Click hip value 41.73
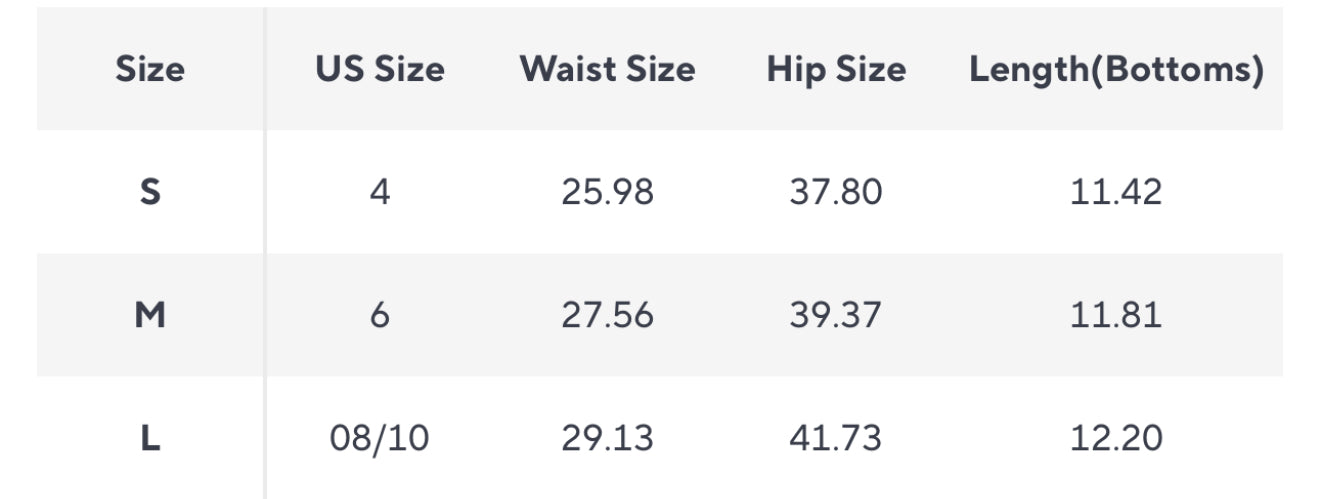The image size is (1320, 499). coord(836,438)
